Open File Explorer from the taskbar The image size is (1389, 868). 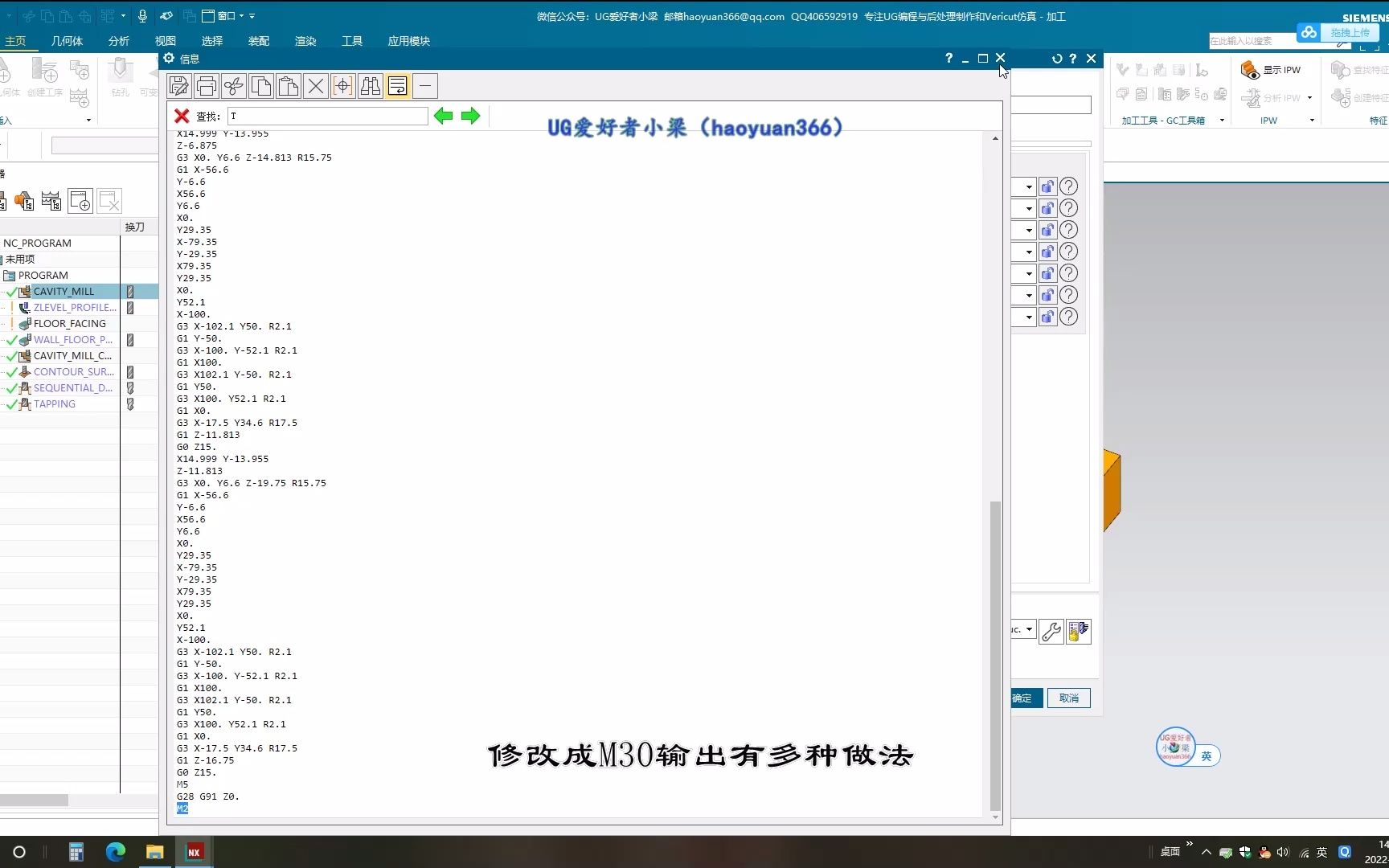click(154, 852)
